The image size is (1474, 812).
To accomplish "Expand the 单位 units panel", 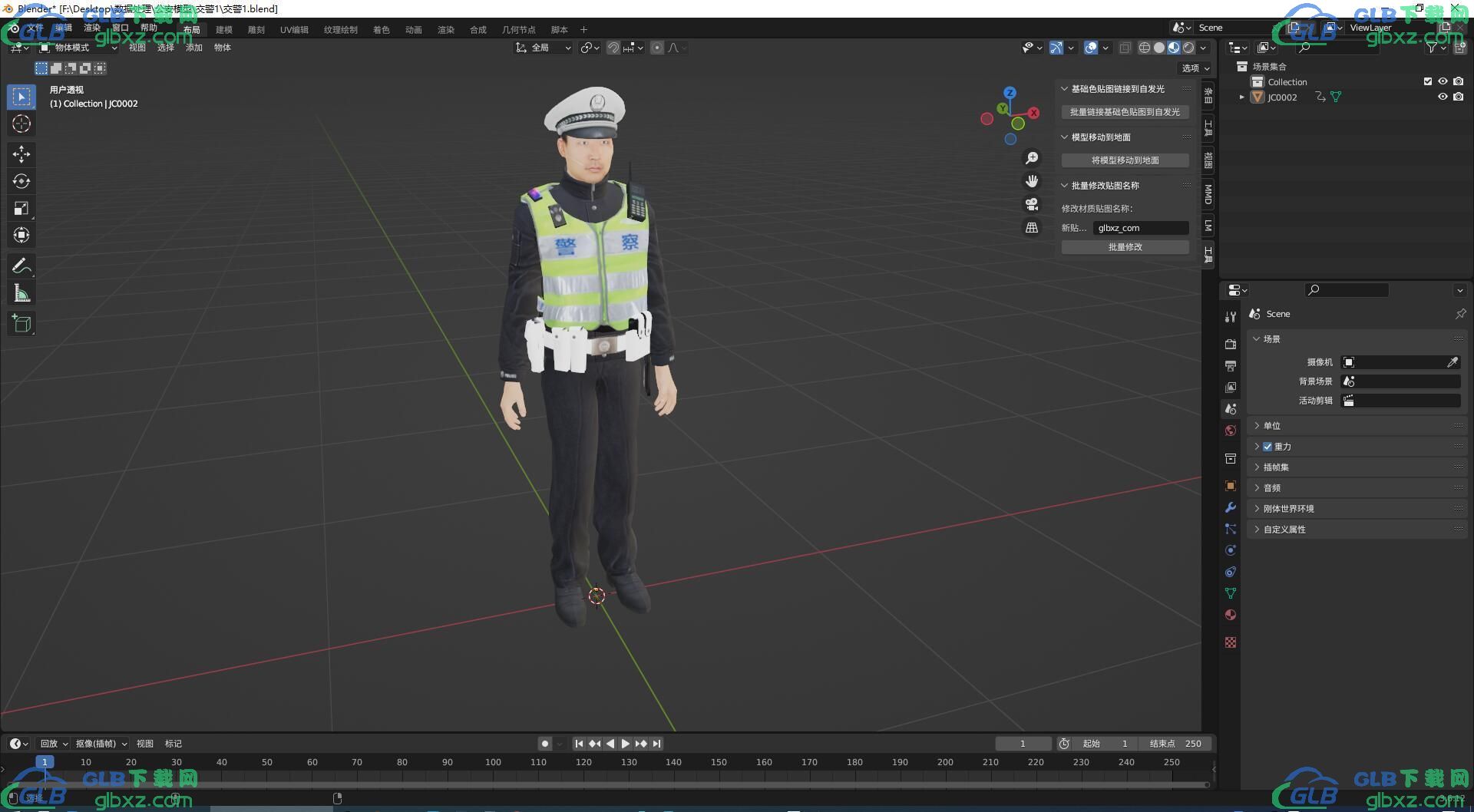I will pyautogui.click(x=1272, y=426).
